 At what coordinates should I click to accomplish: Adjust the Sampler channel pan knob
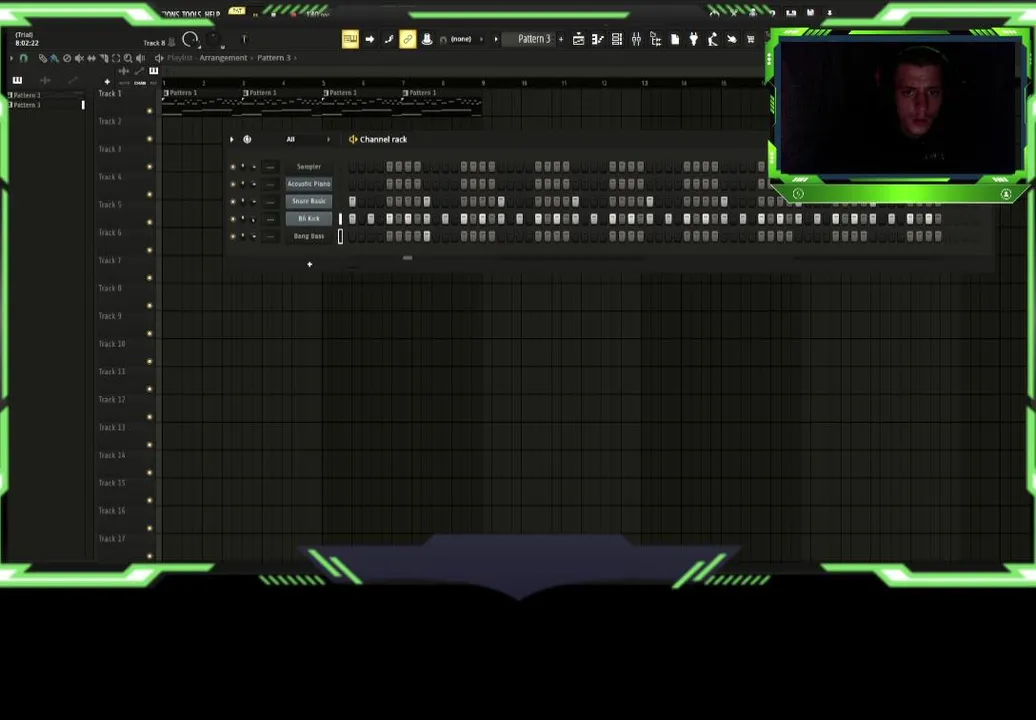(243, 166)
